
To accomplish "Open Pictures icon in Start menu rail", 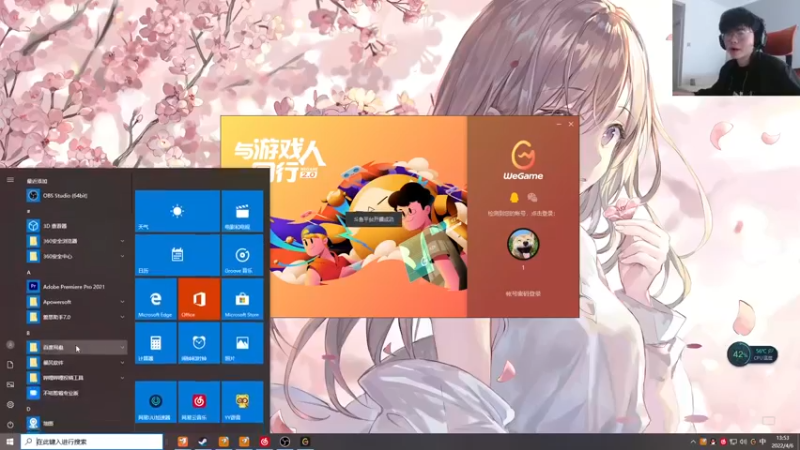I will point(10,385).
